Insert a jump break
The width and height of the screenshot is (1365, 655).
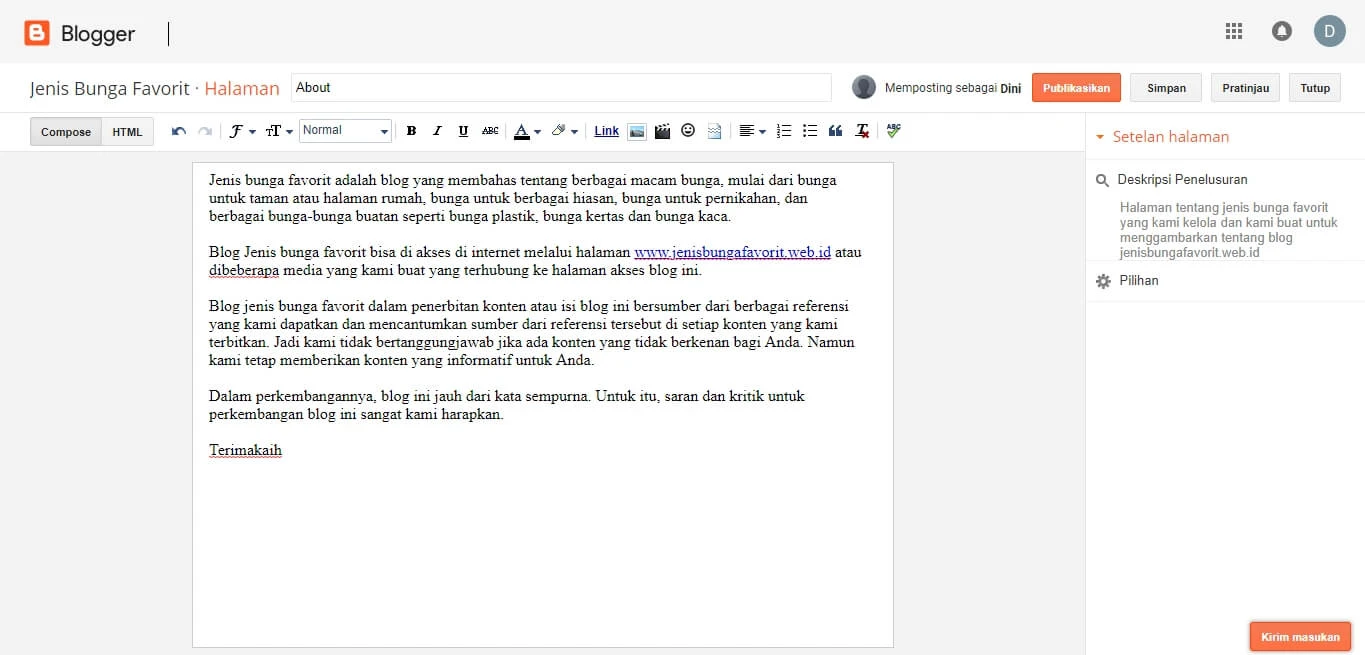pyautogui.click(x=714, y=130)
